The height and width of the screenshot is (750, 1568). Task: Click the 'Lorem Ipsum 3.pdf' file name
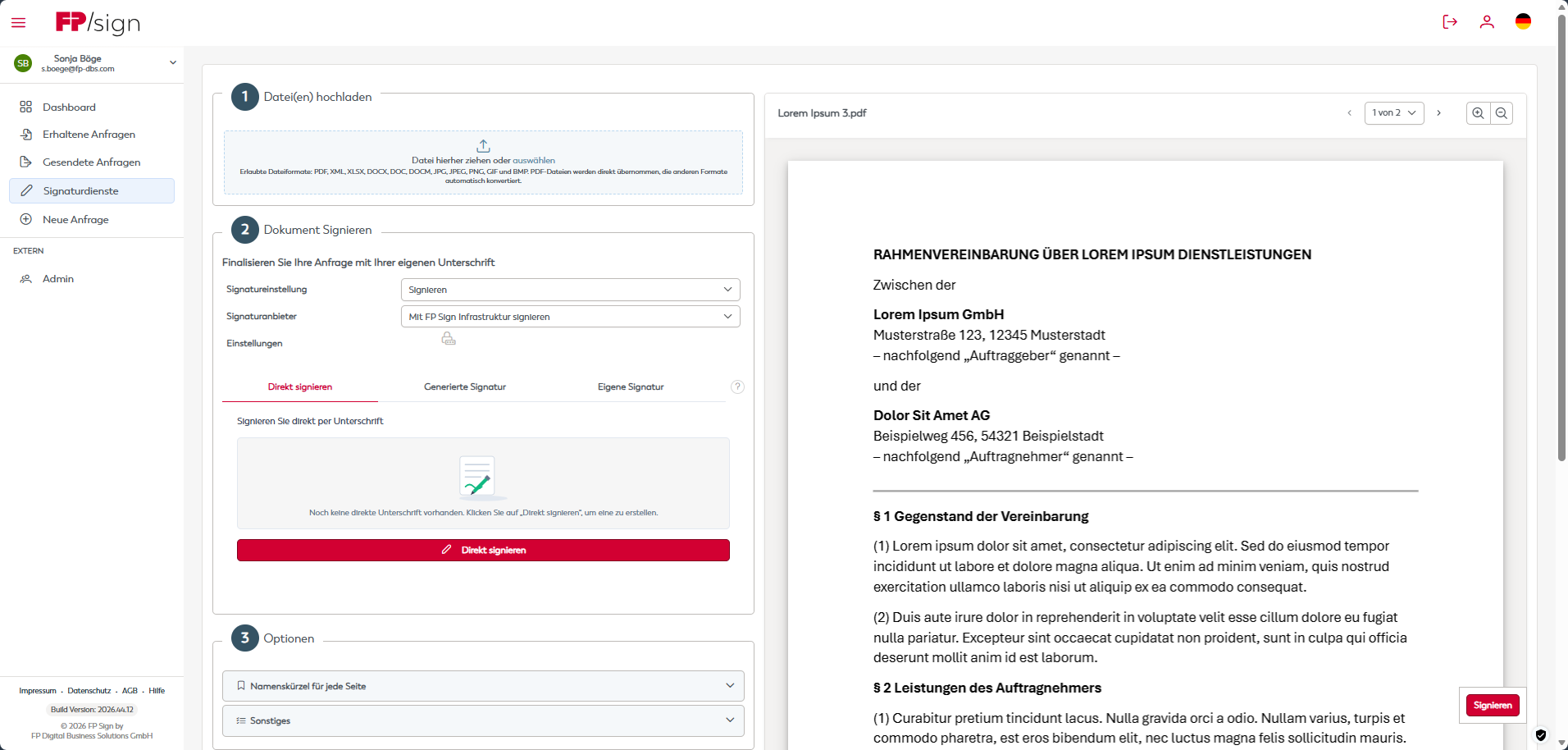click(x=822, y=113)
